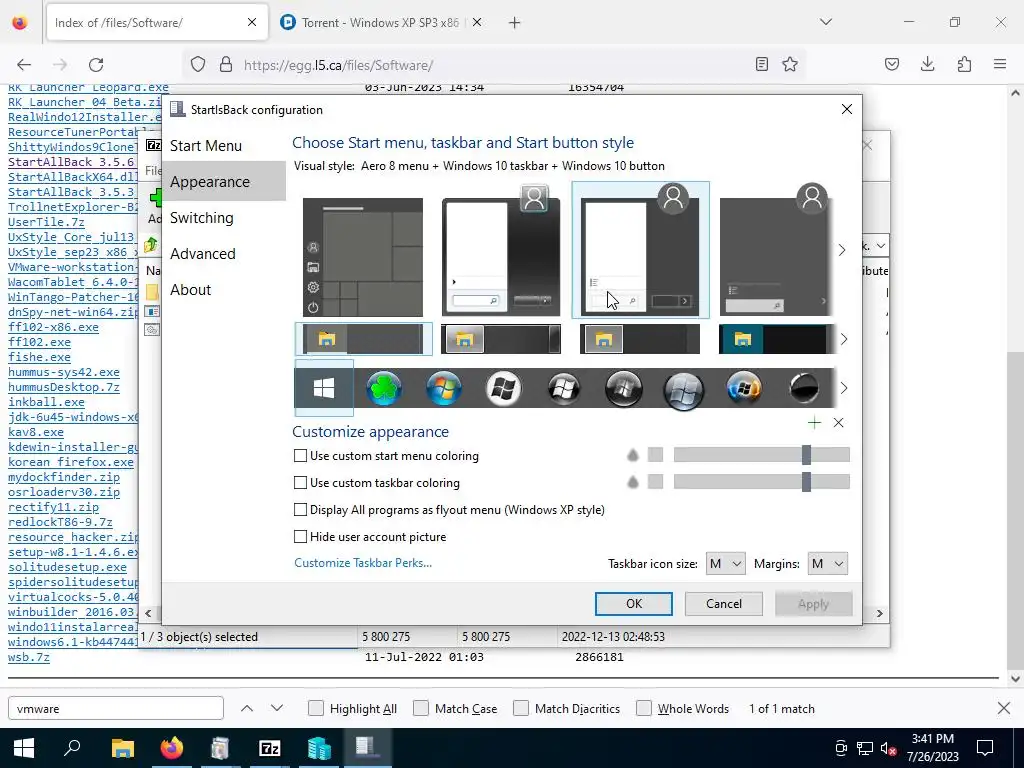Click the muted volume tray icon

[x=888, y=748]
